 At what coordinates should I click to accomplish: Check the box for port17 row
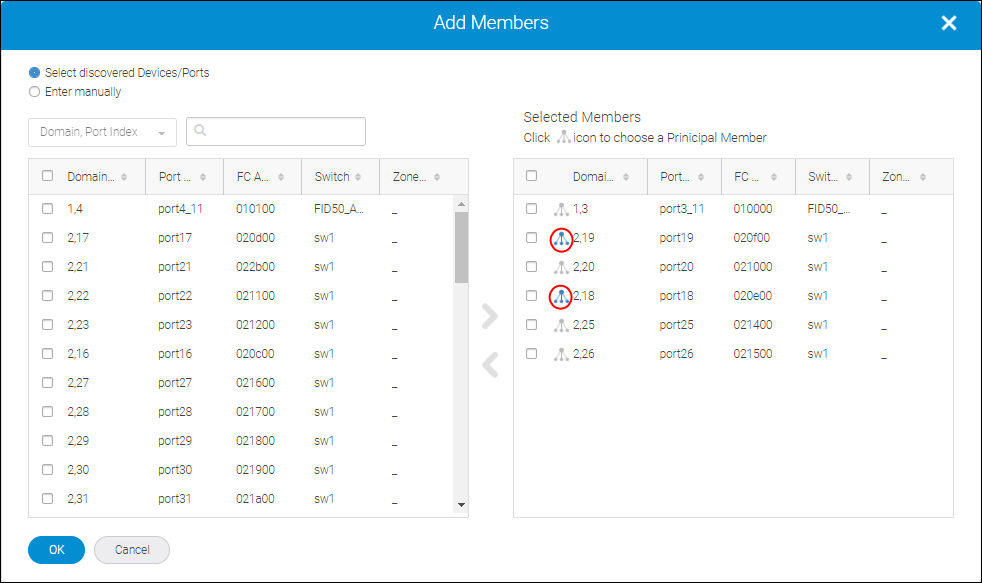pyautogui.click(x=47, y=238)
